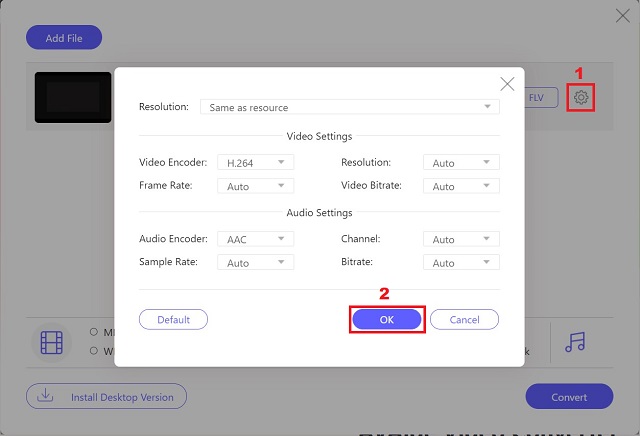
Task: Click the Default button
Action: click(x=173, y=319)
